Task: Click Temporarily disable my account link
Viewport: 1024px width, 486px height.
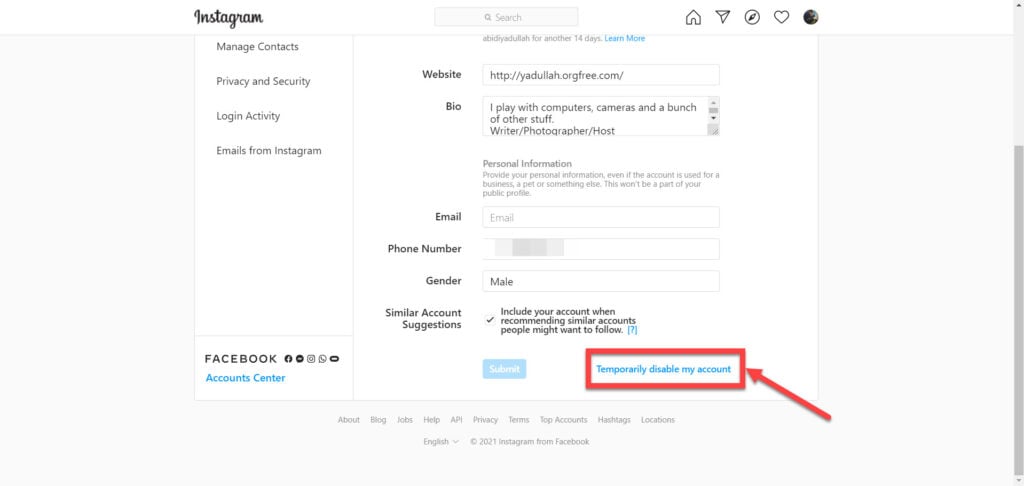Action: pos(664,369)
